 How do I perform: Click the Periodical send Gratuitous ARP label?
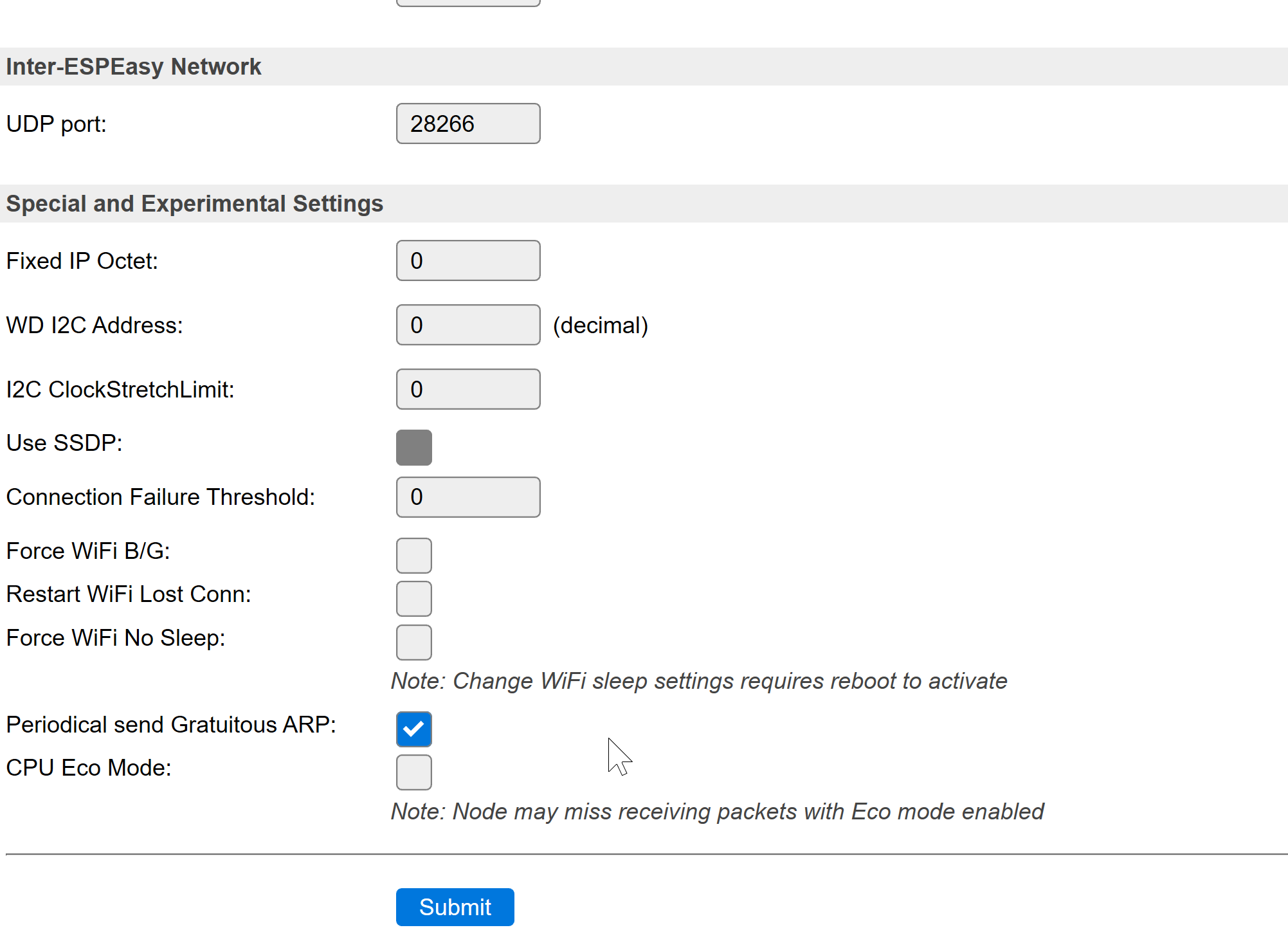(x=170, y=724)
